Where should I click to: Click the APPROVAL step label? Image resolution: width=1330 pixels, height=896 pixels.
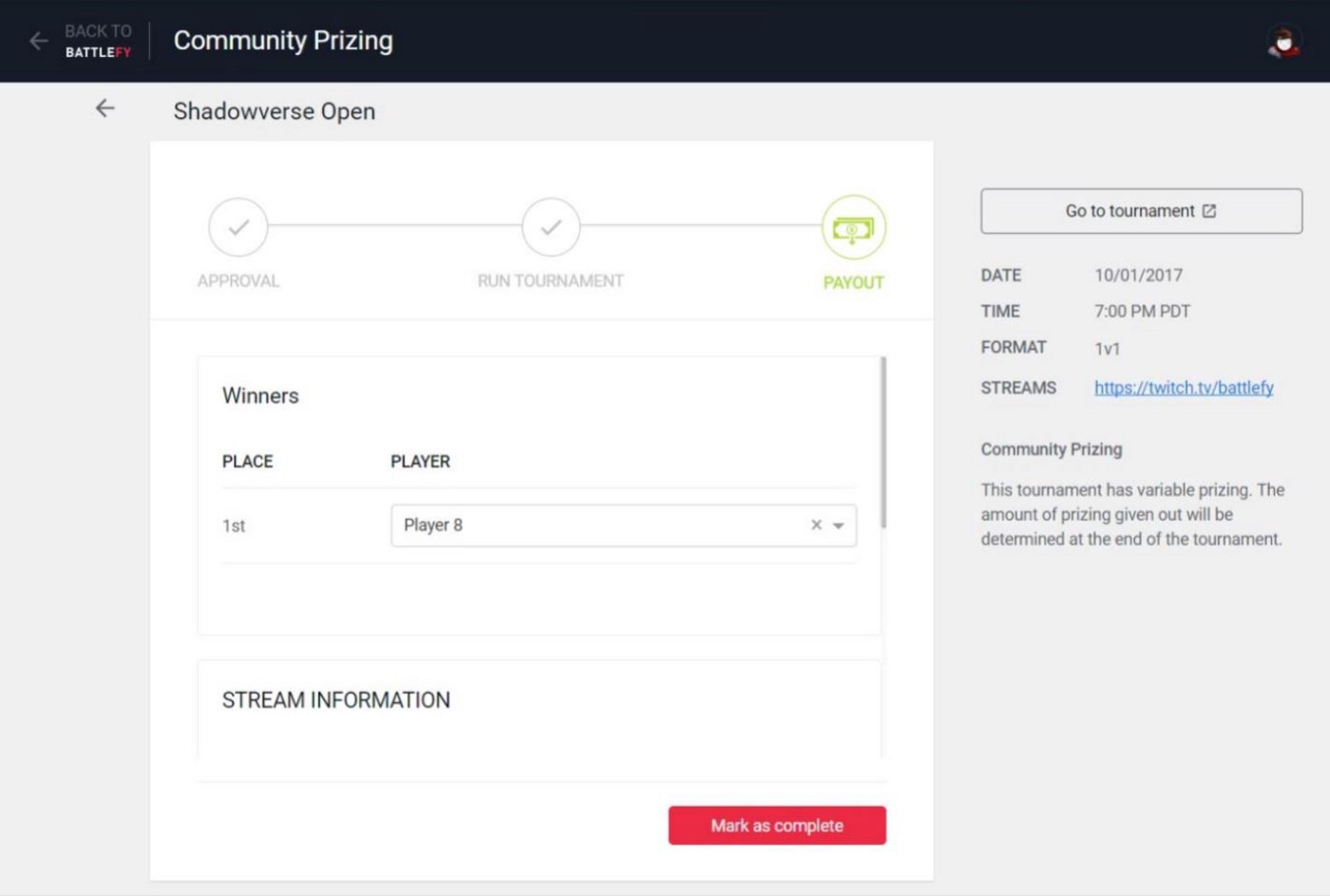[238, 281]
